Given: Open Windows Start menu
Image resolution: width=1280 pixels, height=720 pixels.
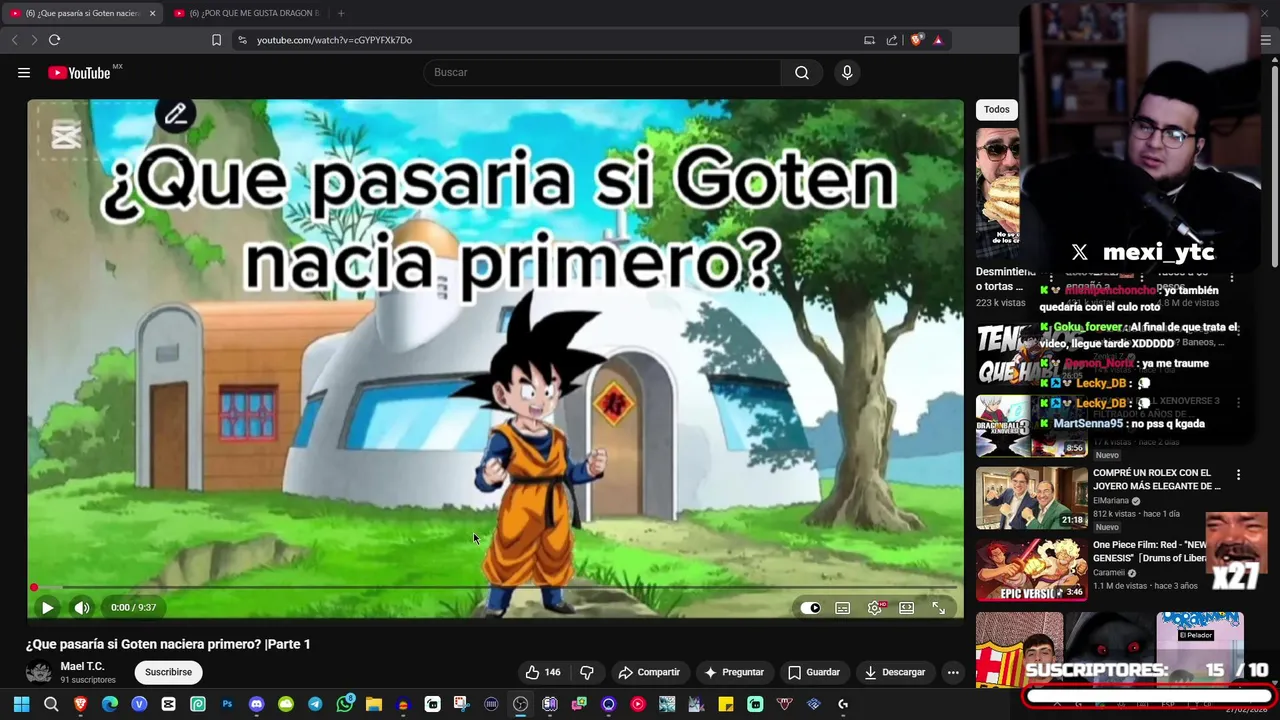Looking at the screenshot, I should pyautogui.click(x=21, y=704).
